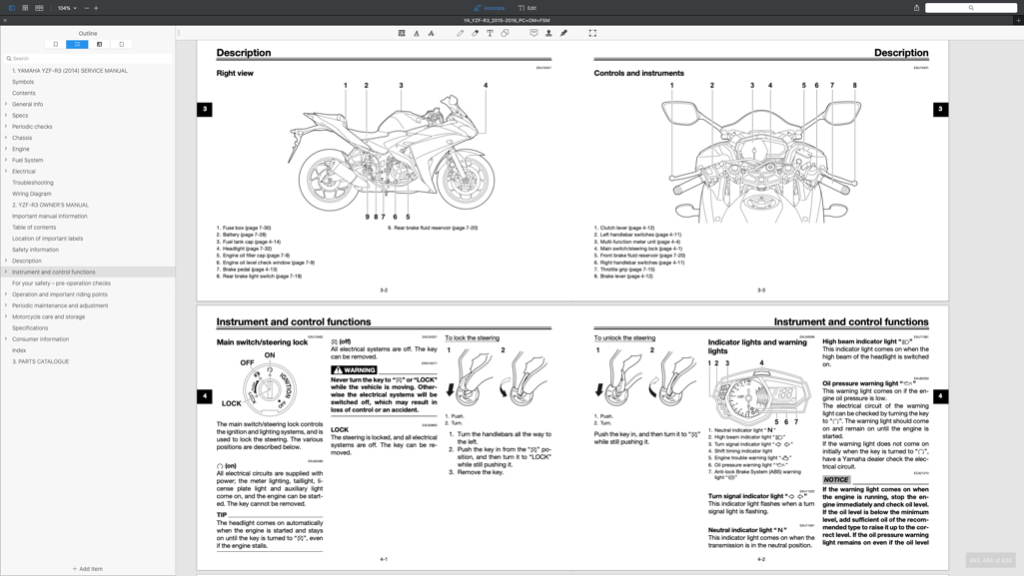1024x576 pixels.
Task: Select the text annotation tool
Action: pyautogui.click(x=490, y=33)
